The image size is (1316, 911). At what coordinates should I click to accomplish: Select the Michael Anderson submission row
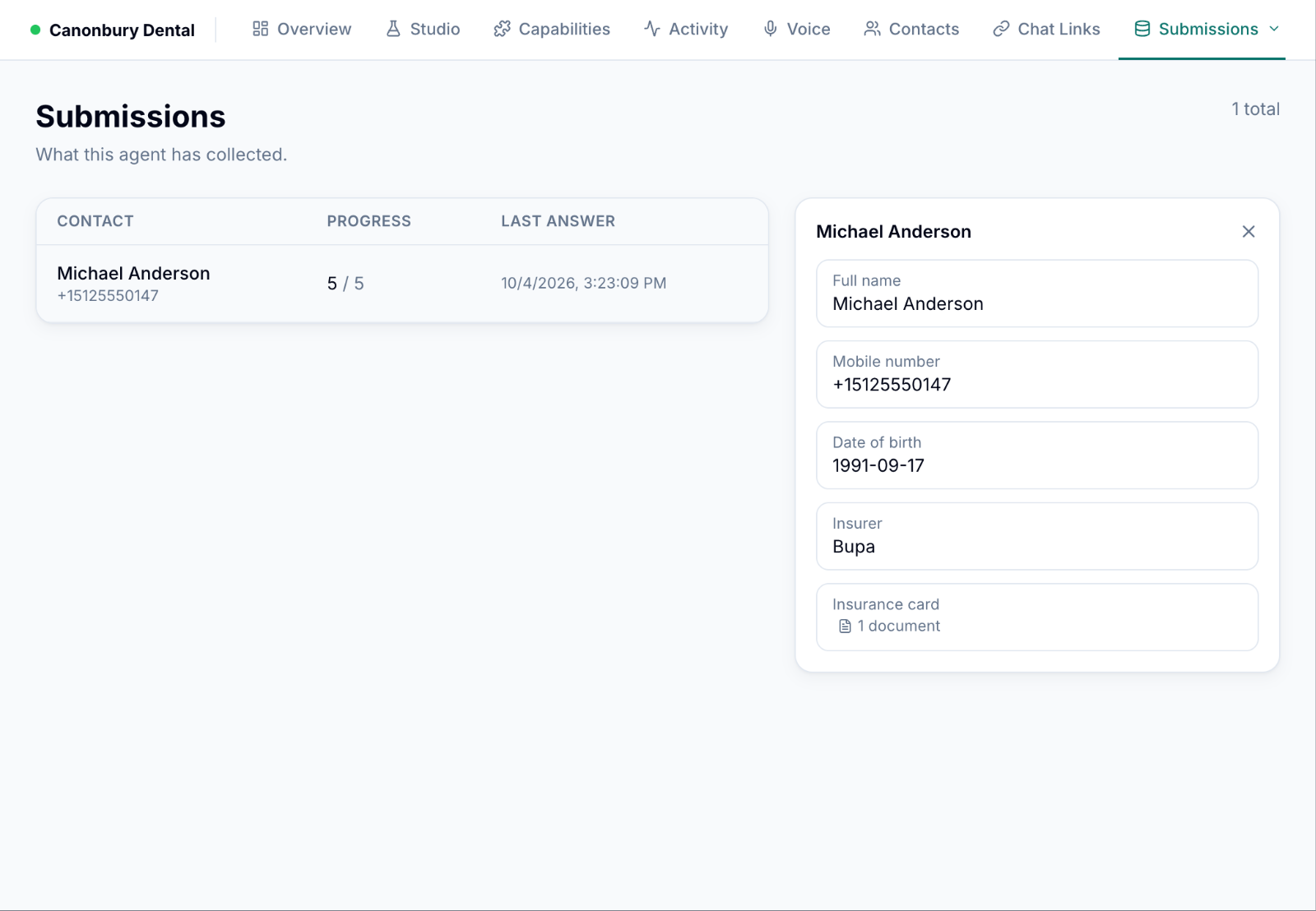click(x=402, y=284)
